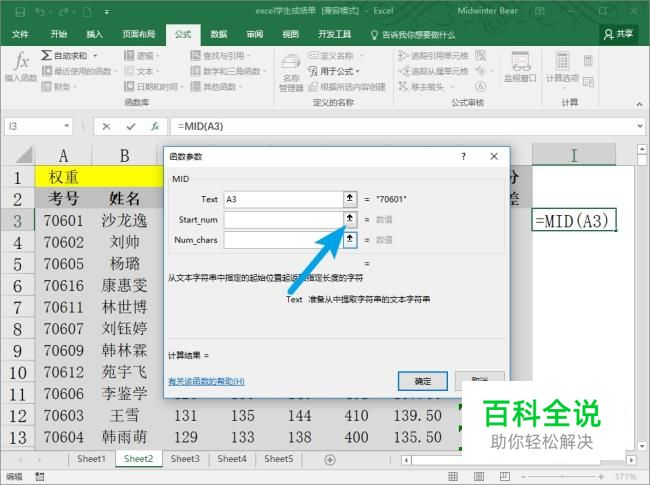The image size is (650, 485).
Task: Collapse dialog via Text field range selector
Action: tap(350, 199)
